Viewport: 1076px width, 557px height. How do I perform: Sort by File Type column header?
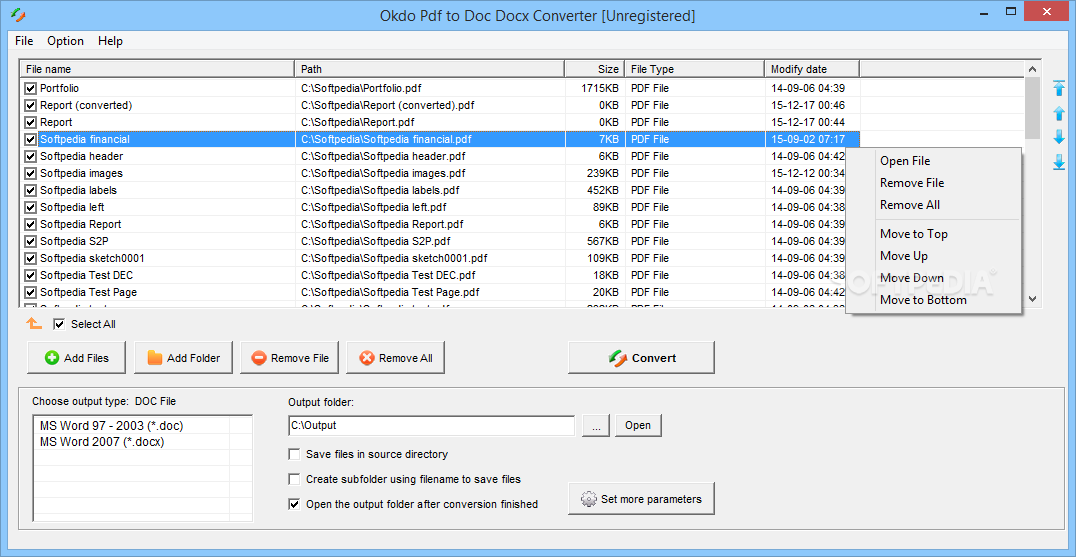pyautogui.click(x=695, y=69)
